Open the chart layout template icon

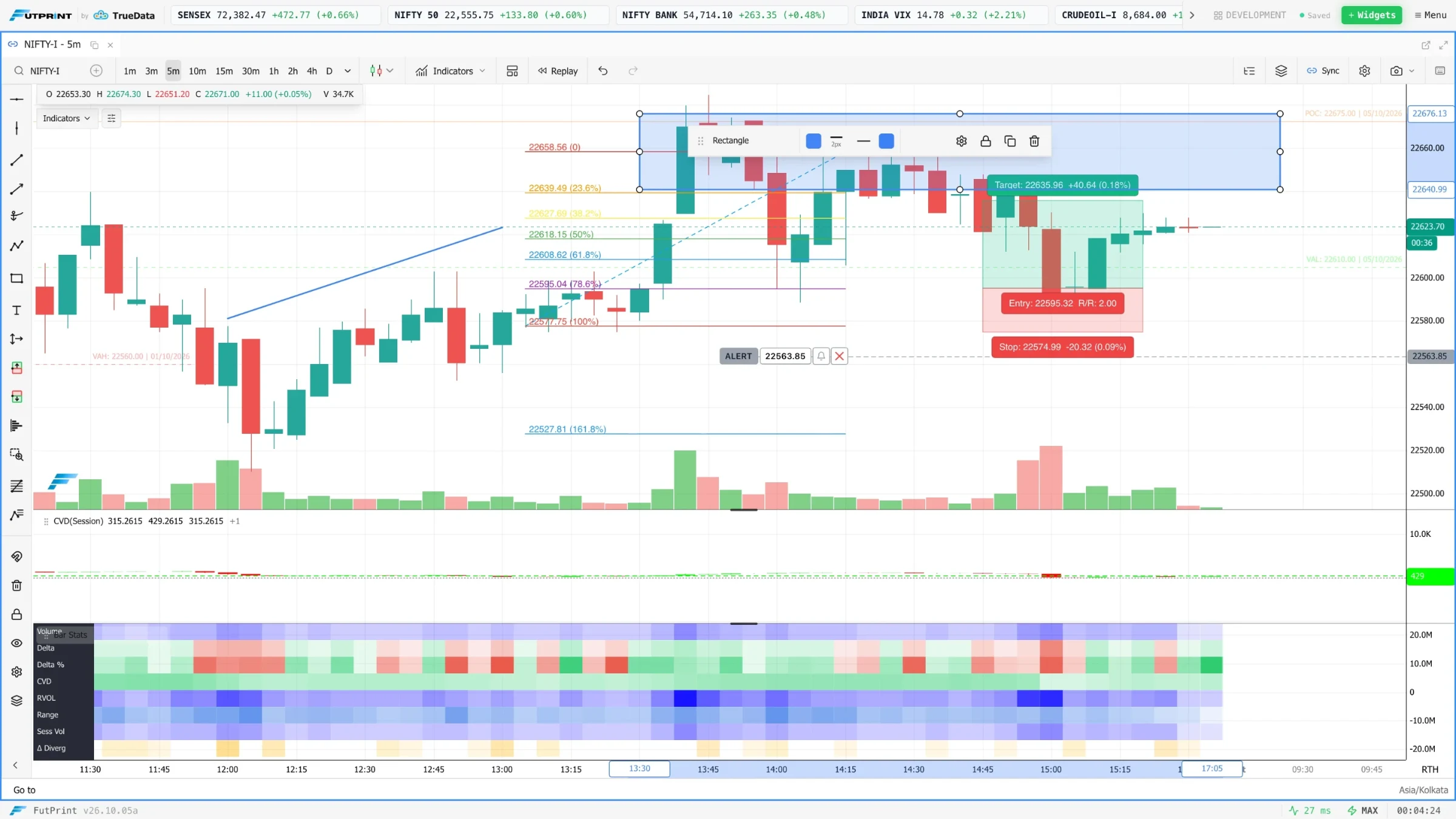512,71
